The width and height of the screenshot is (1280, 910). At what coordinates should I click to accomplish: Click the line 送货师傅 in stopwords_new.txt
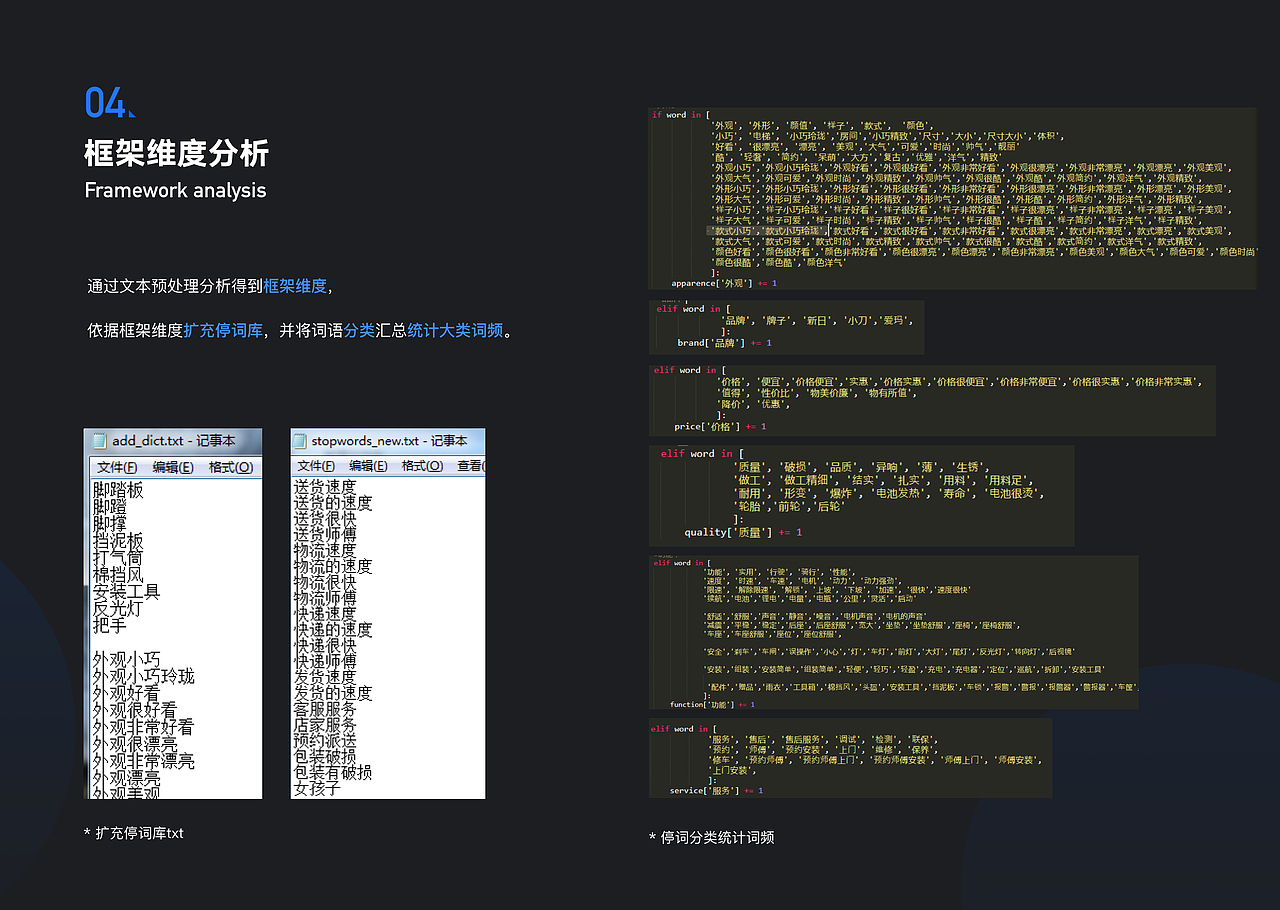(x=324, y=535)
